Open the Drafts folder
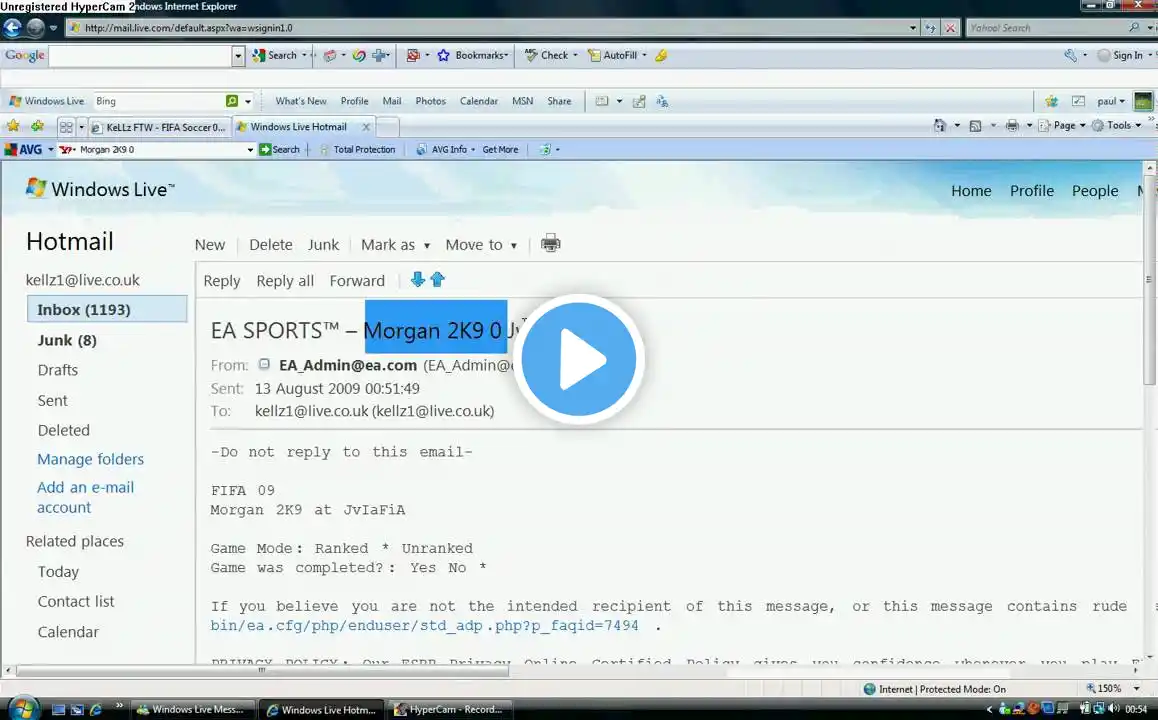This screenshot has width=1158, height=720. point(58,370)
